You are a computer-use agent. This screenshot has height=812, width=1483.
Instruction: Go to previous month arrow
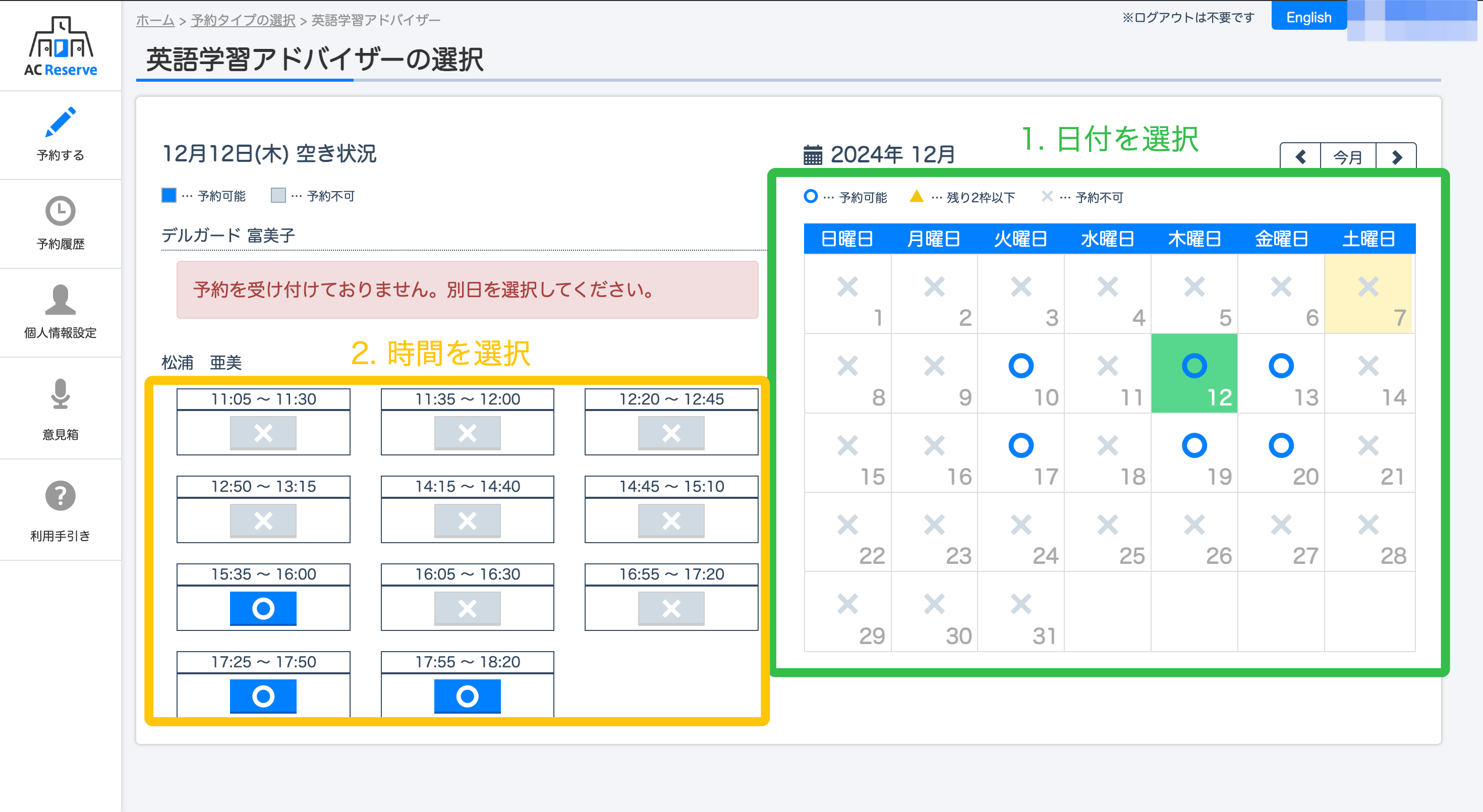1300,156
